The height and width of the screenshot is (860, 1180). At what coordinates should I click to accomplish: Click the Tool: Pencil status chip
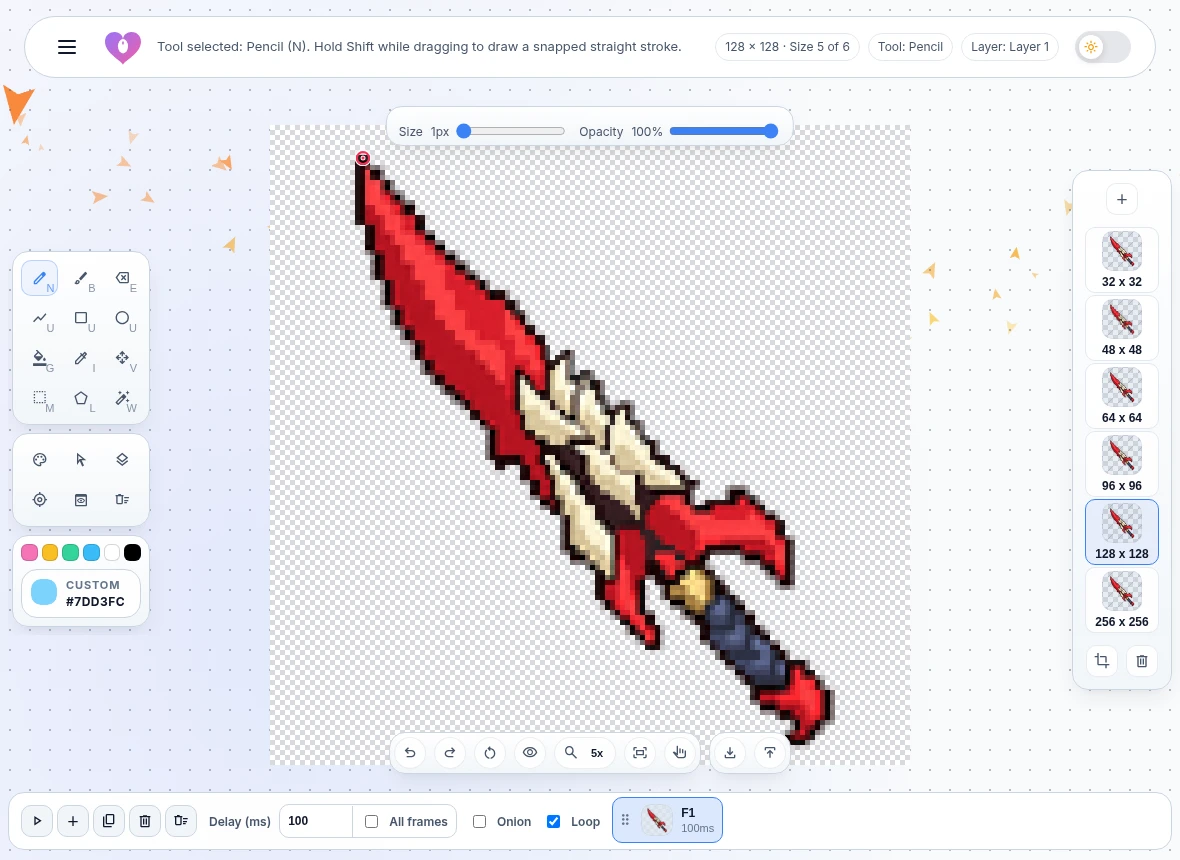[910, 47]
